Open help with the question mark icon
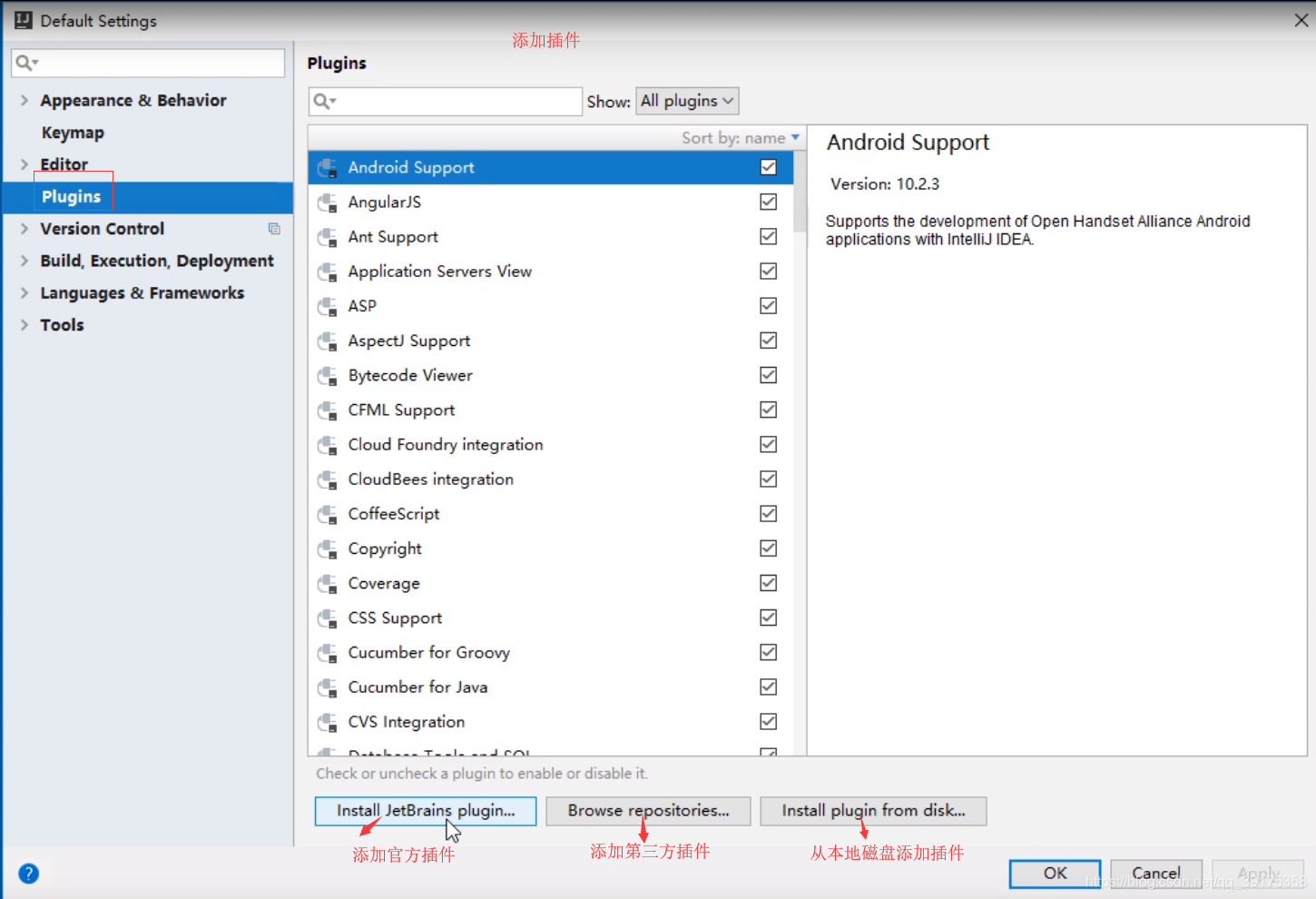This screenshot has height=899, width=1316. [29, 874]
